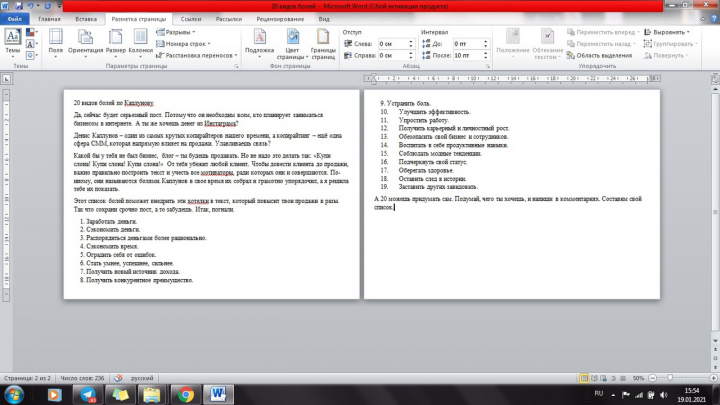Open the Подложка watermark menu
Viewport: 720px width, 405px height.
(259, 43)
